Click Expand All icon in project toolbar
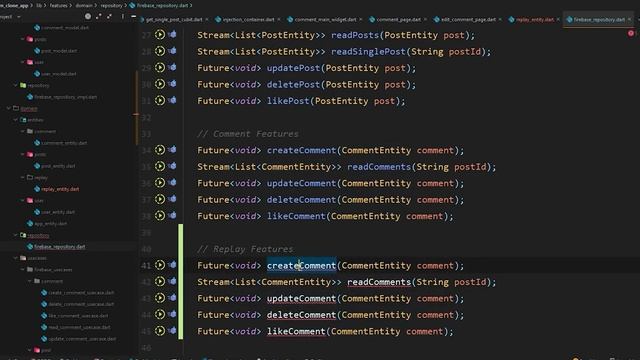 coord(98,16)
